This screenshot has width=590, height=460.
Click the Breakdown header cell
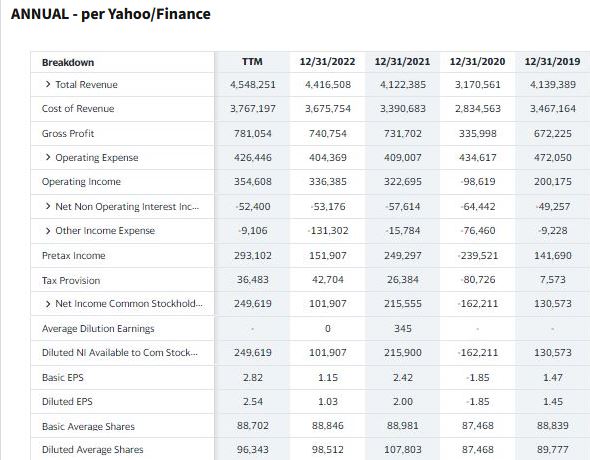pos(68,62)
